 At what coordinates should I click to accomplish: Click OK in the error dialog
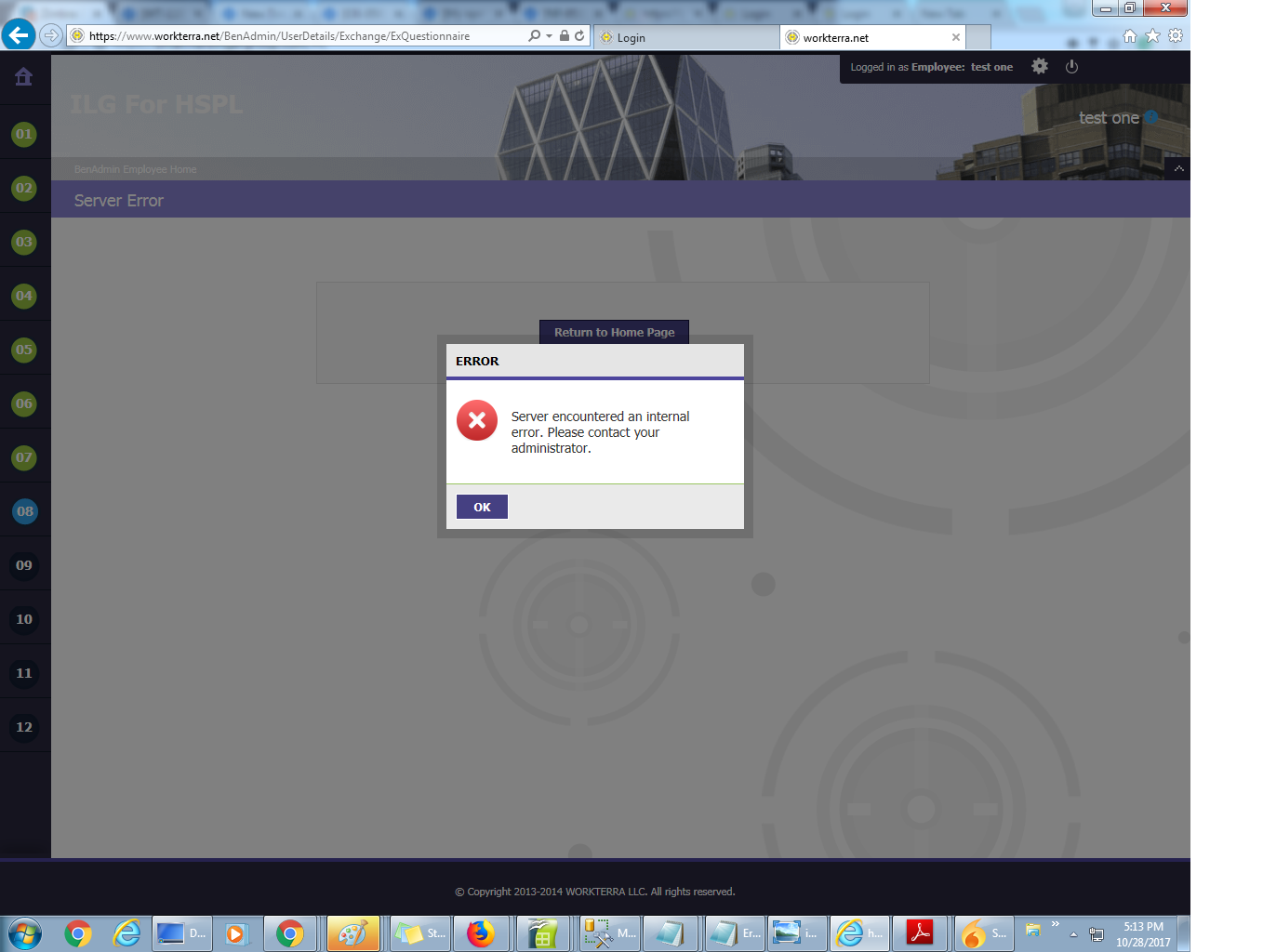point(482,507)
